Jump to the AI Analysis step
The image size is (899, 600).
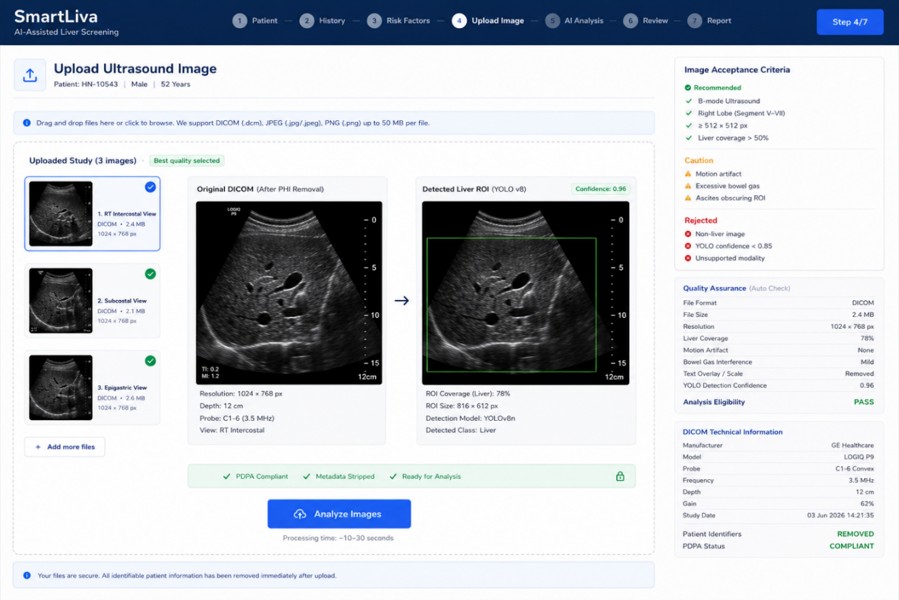point(574,21)
